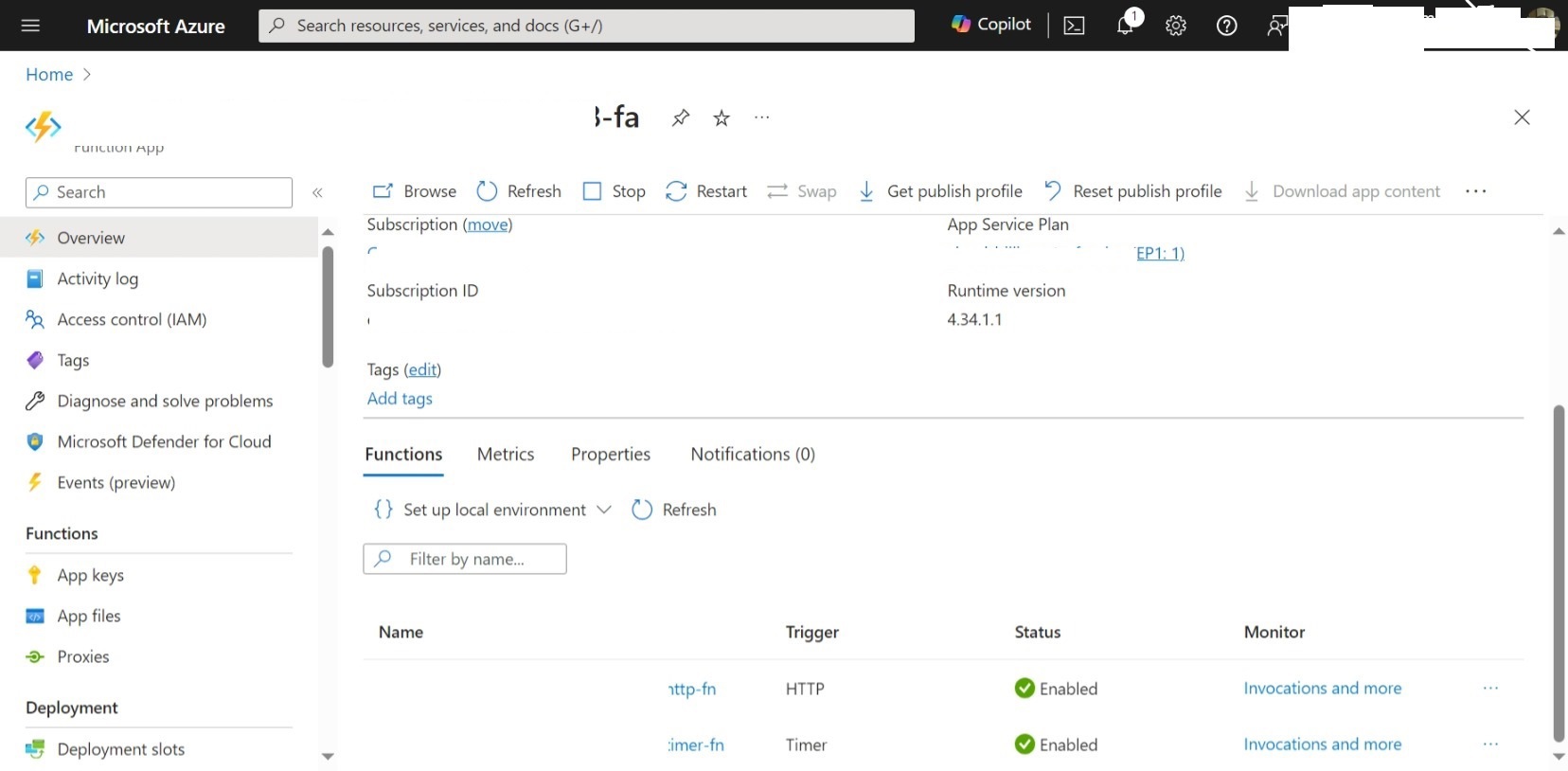Open the timer-fn function

pyautogui.click(x=696, y=744)
